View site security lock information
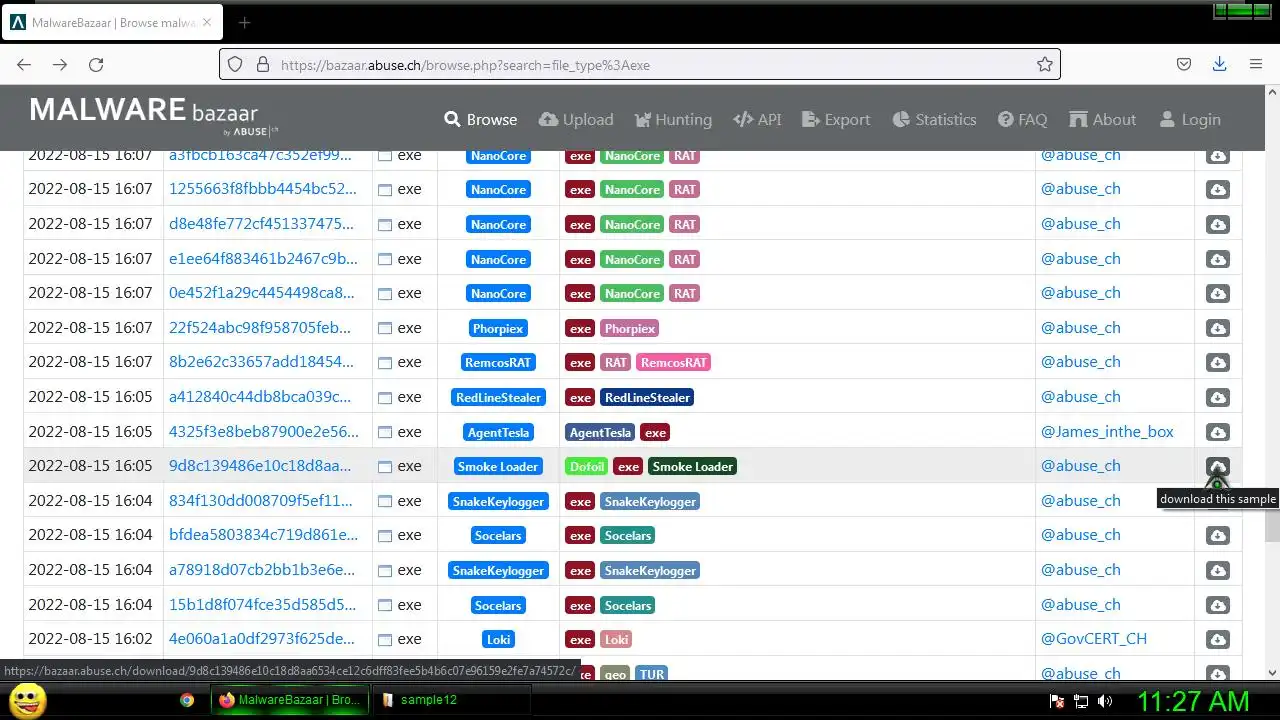Image resolution: width=1280 pixels, height=720 pixels. click(263, 64)
